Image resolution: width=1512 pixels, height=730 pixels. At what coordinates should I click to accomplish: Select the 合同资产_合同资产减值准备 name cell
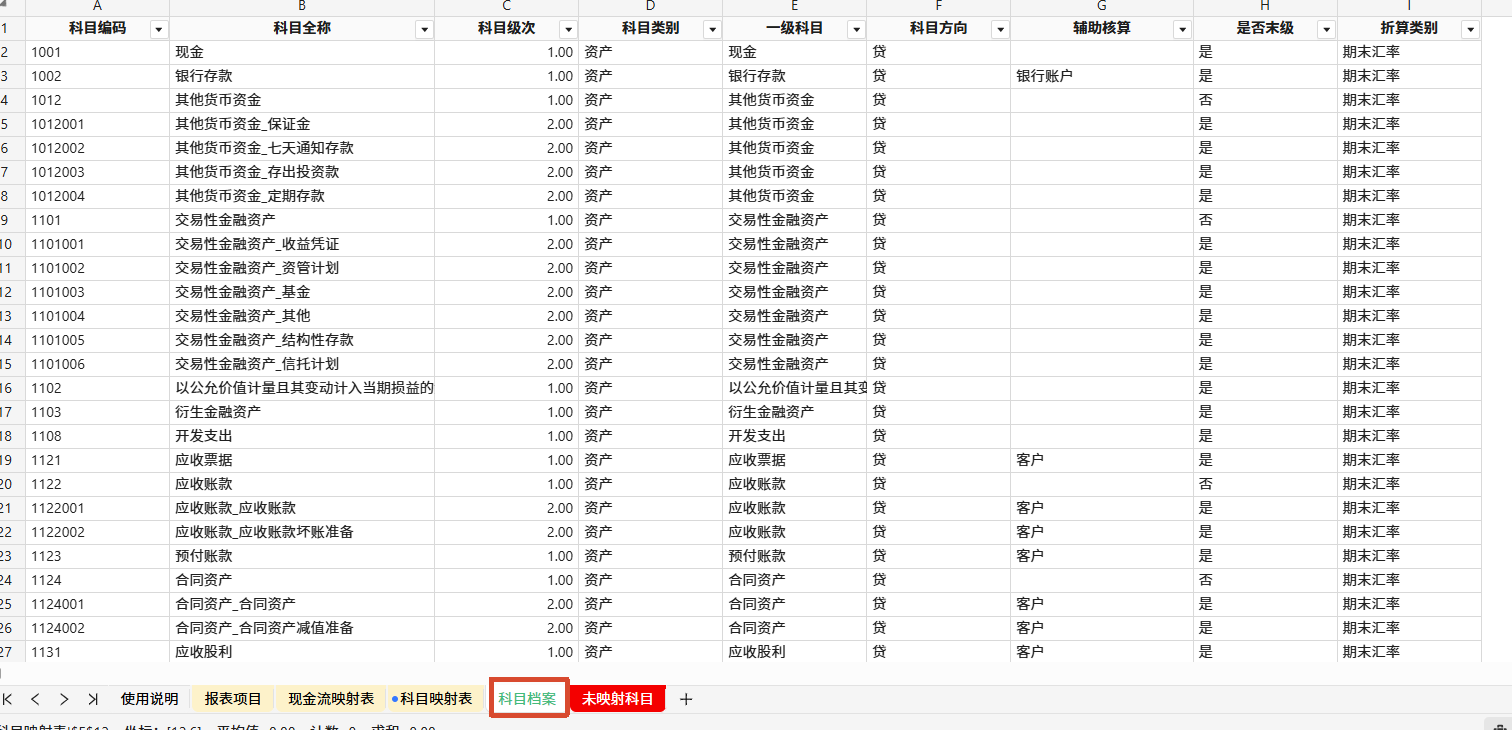coord(302,628)
